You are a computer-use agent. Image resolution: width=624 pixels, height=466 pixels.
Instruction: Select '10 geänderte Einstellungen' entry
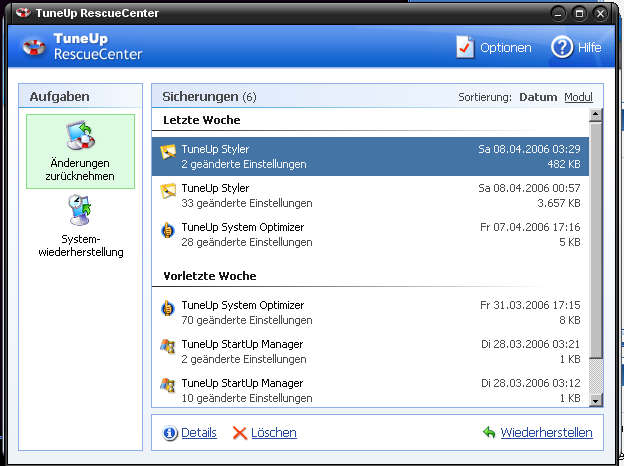click(x=247, y=398)
